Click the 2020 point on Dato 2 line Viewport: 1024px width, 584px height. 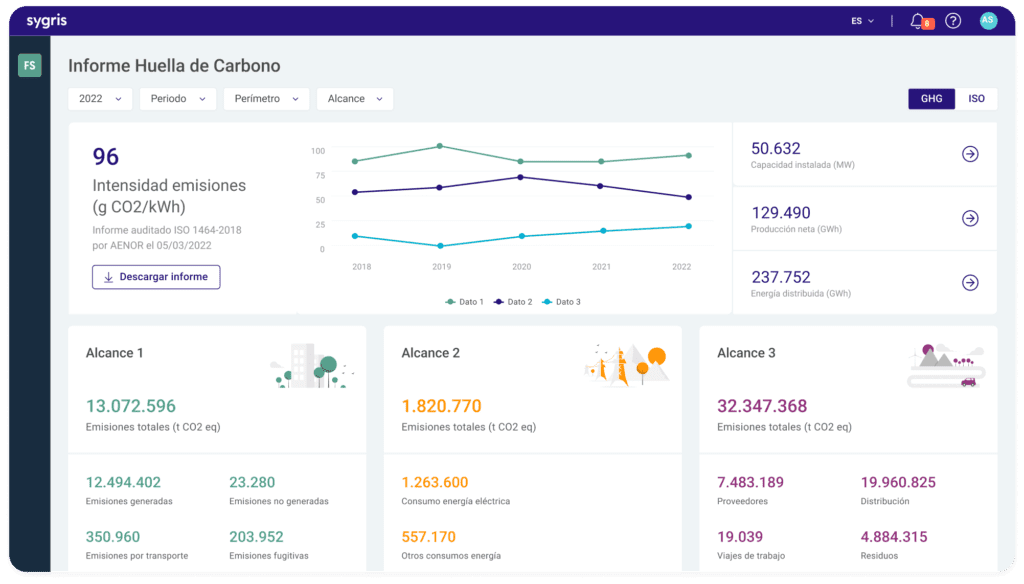tap(520, 177)
